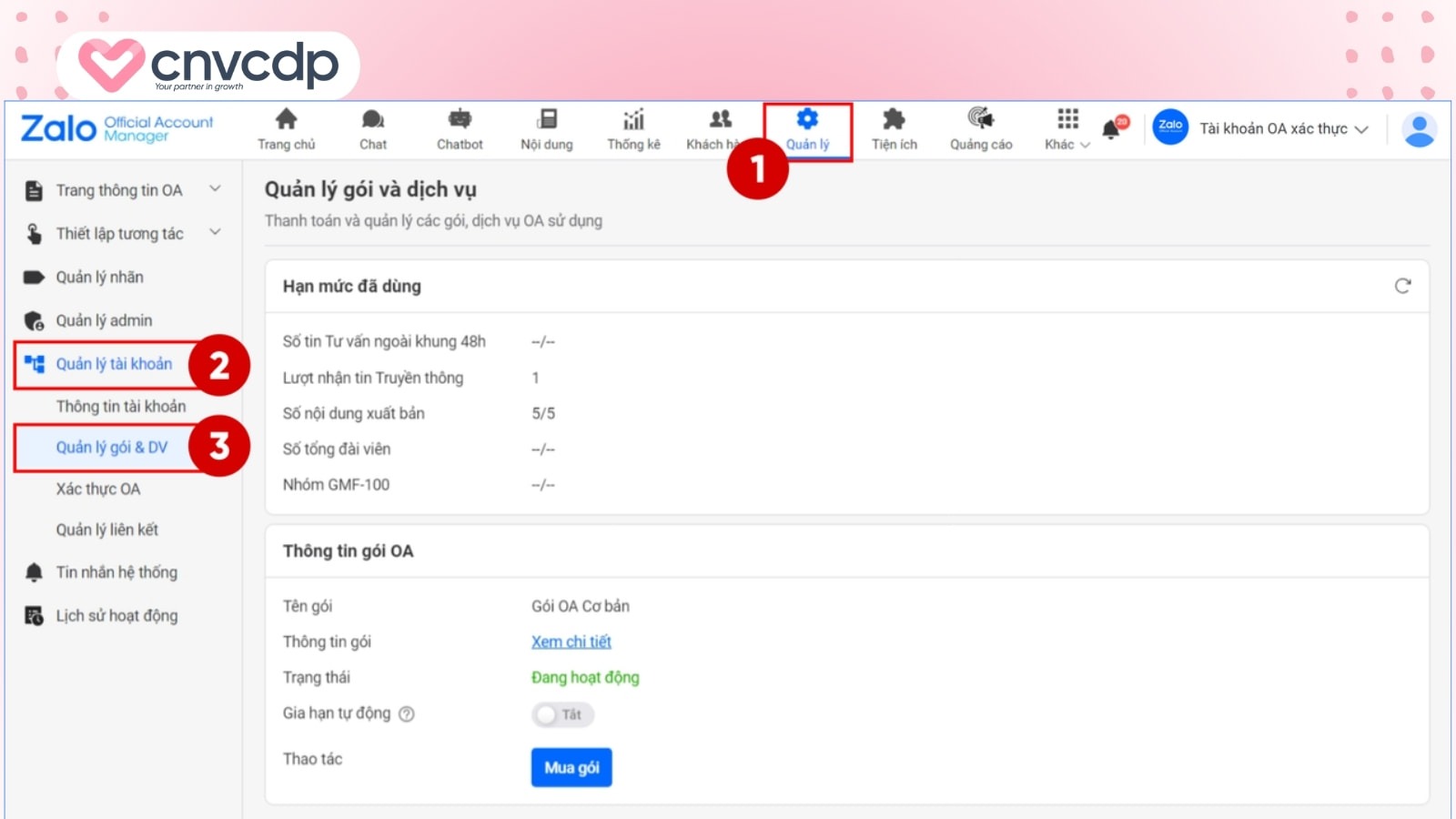Open the Xem chi tiết link

pos(571,642)
